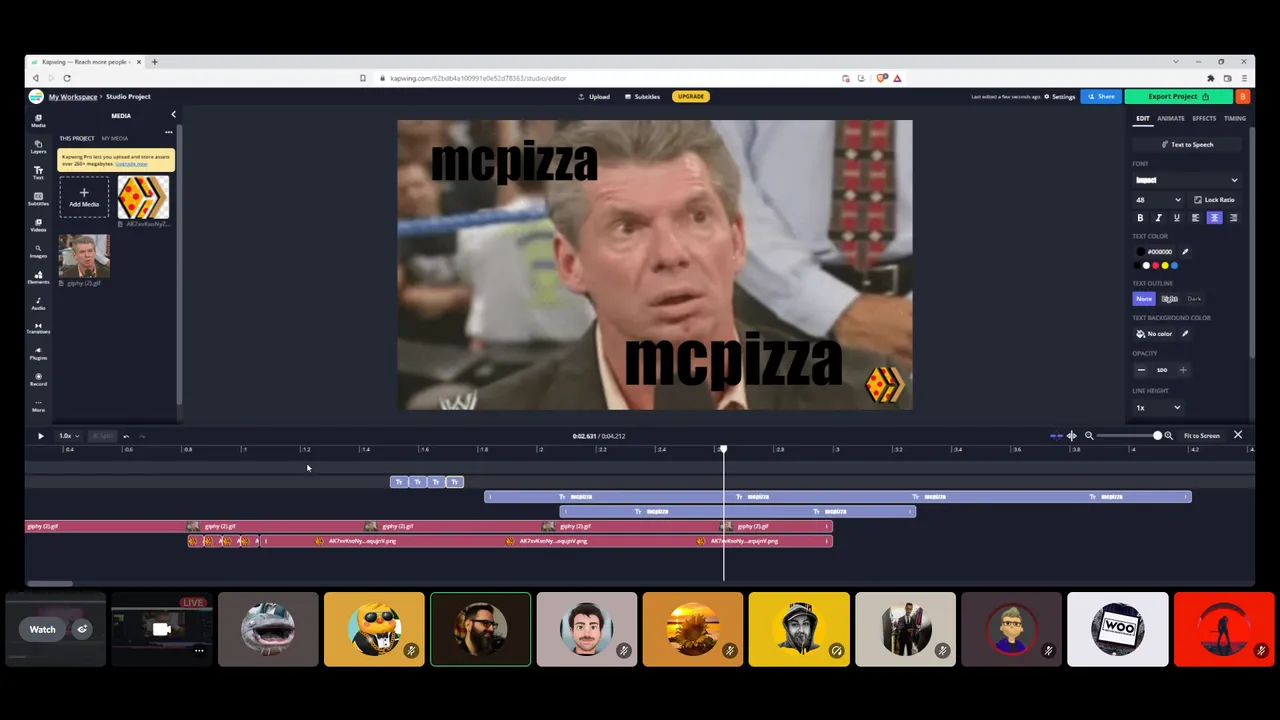
Task: Click the blue Share button
Action: pyautogui.click(x=1101, y=97)
